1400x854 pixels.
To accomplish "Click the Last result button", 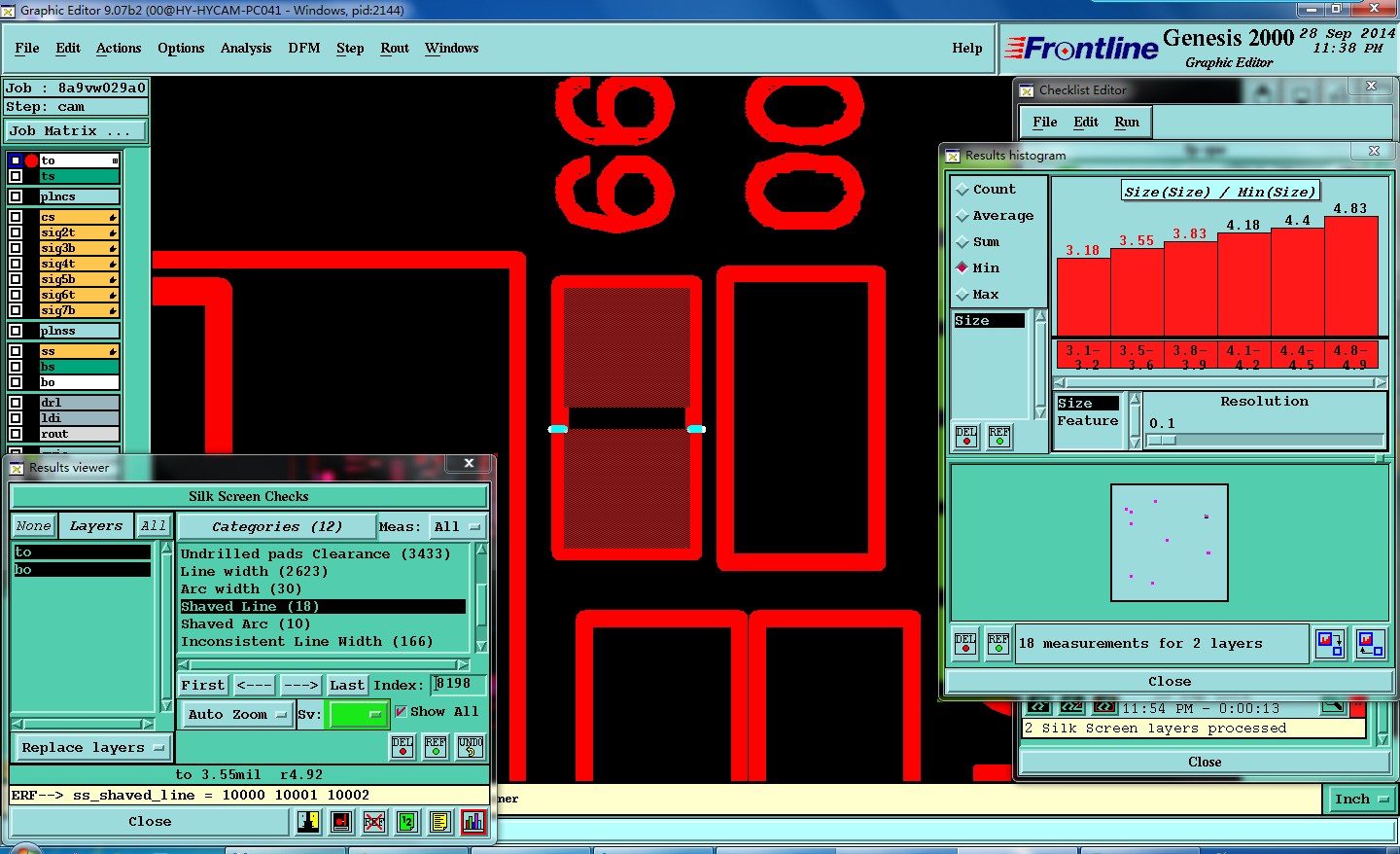I will pyautogui.click(x=347, y=685).
